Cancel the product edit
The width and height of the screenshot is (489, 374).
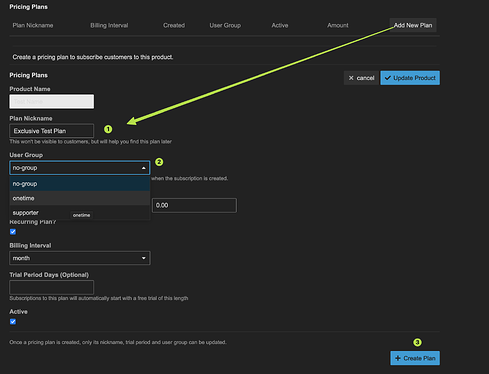[x=361, y=78]
